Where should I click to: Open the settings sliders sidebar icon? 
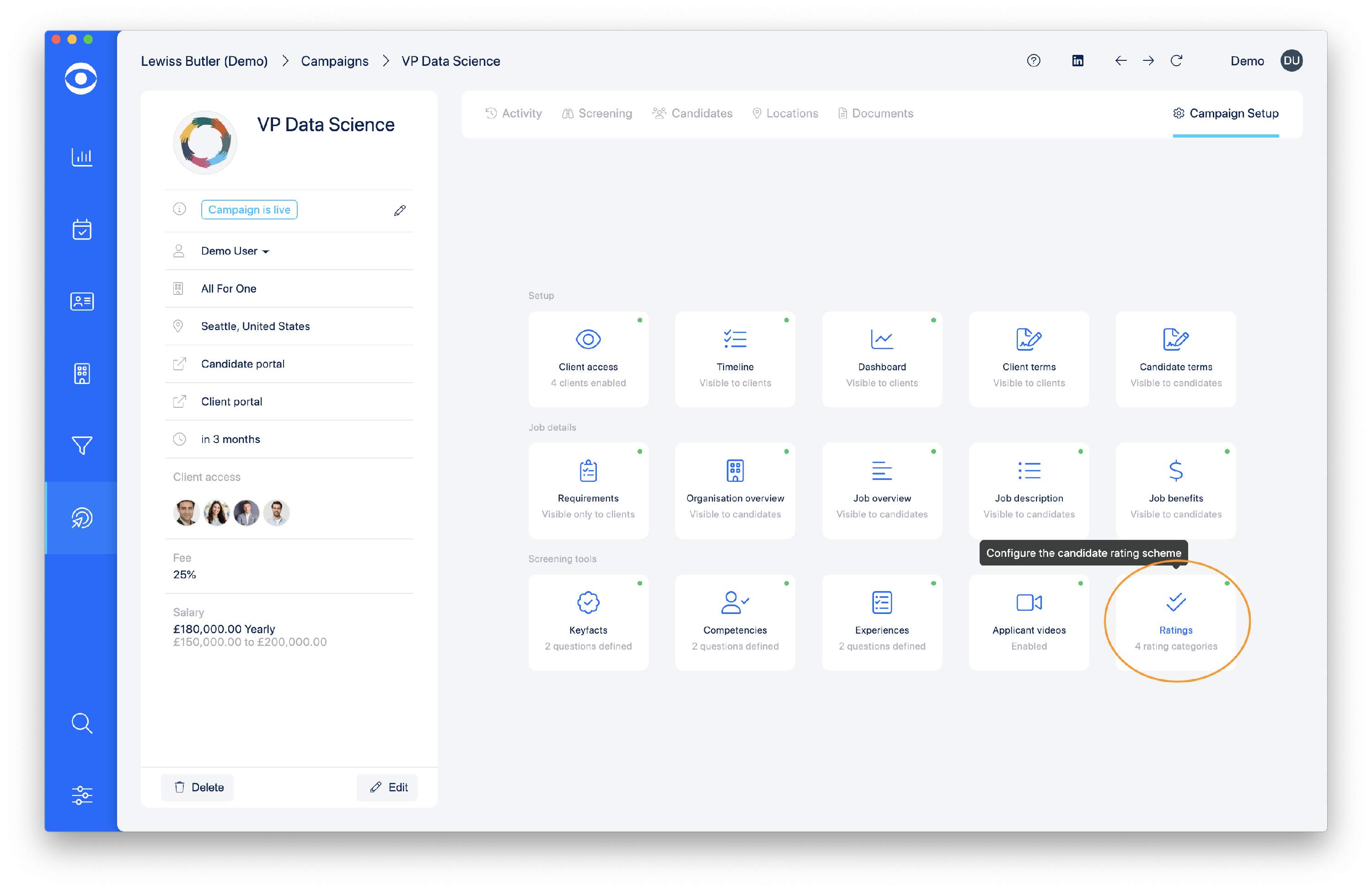[81, 795]
